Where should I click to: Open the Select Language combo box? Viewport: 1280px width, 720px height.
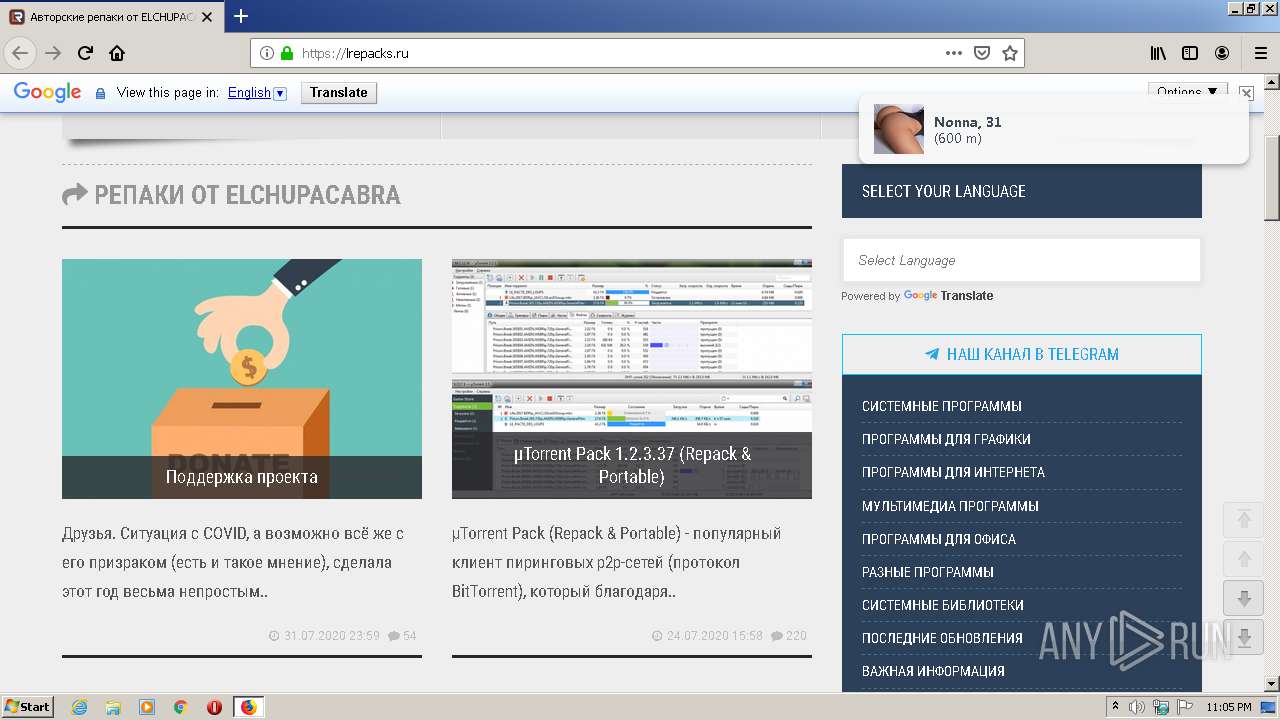coord(1021,260)
